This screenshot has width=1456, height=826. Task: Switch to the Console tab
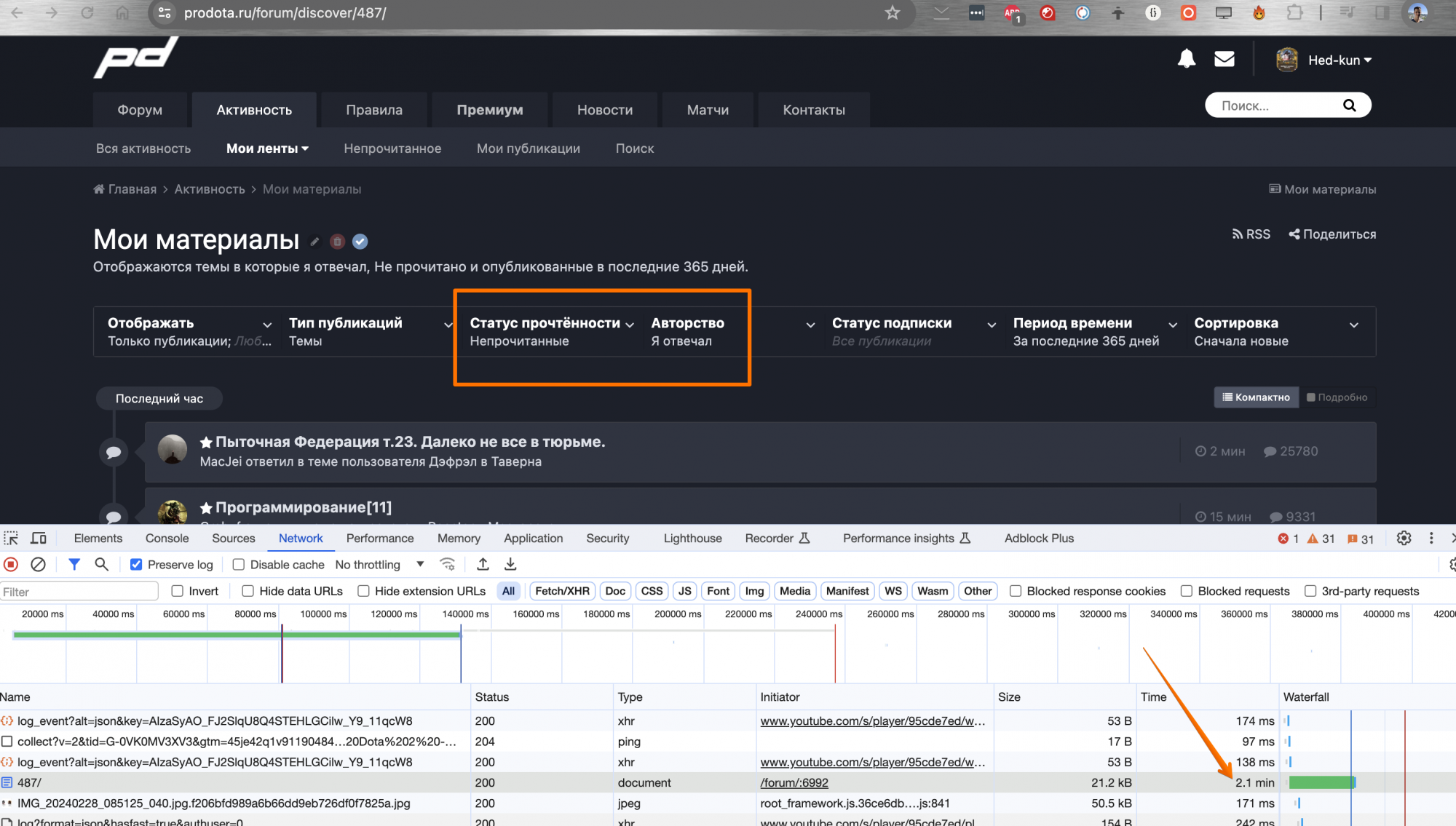pos(167,539)
